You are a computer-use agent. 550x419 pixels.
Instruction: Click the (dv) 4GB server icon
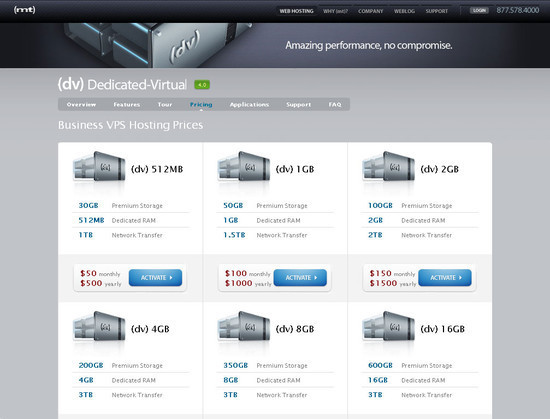tap(99, 326)
